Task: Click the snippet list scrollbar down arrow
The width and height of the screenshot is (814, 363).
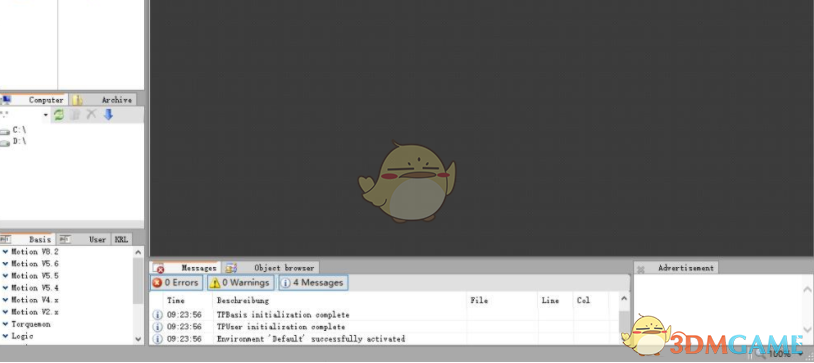Action: click(x=138, y=339)
